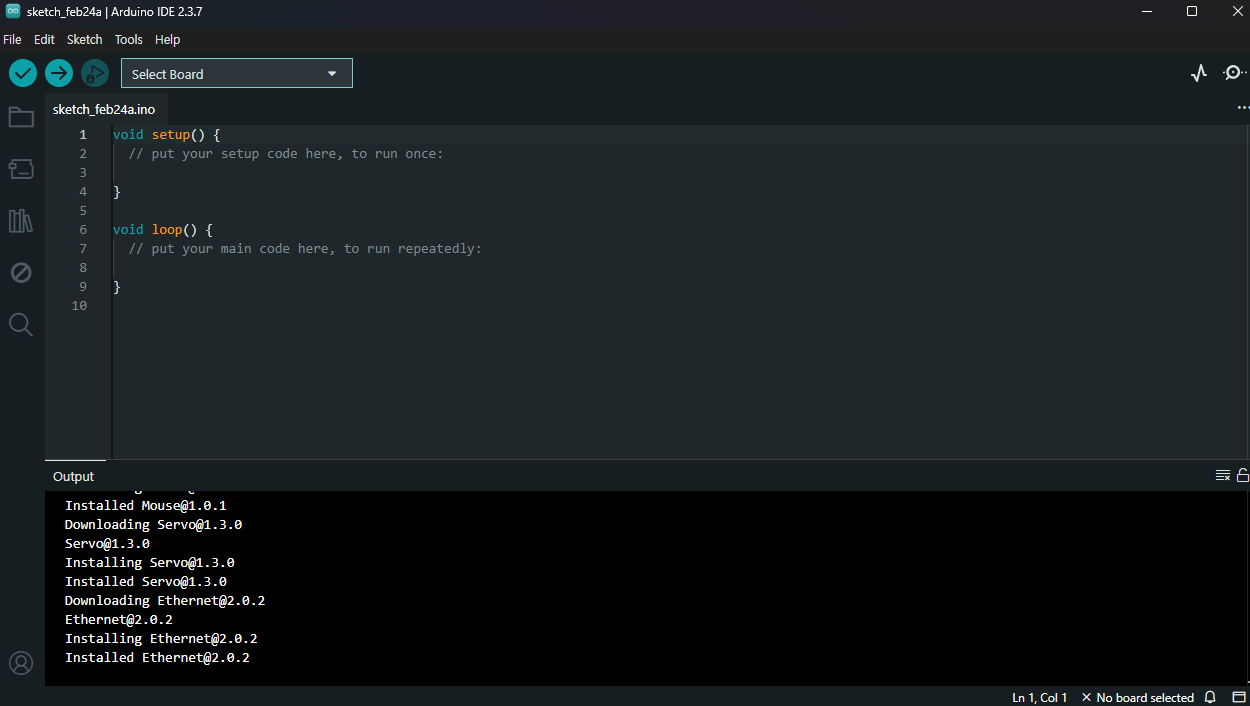This screenshot has height=706, width=1250.
Task: Start Debugging with the debug icon
Action: tap(95, 73)
